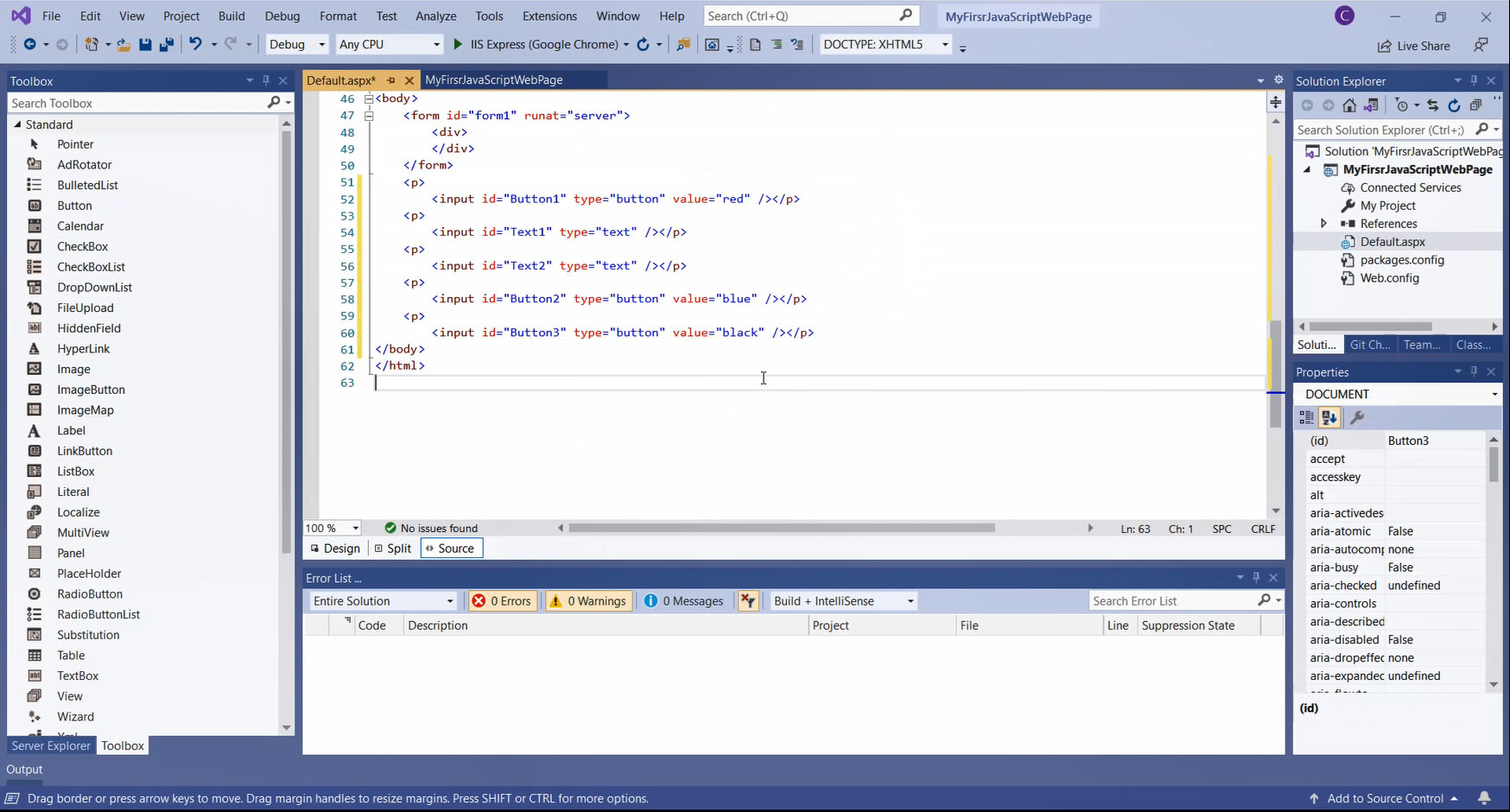Toggle the 0 Warnings filter

coord(587,601)
